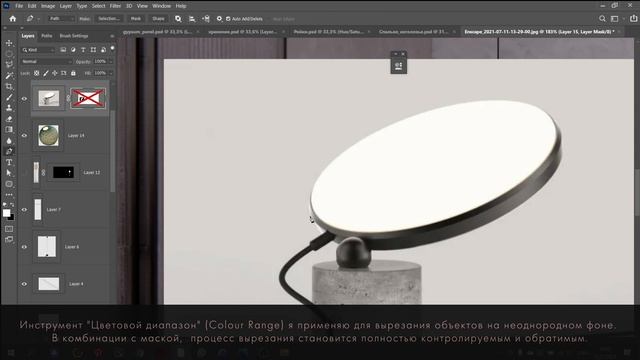Click the floating panel's properties icon
The height and width of the screenshot is (360, 640).
(398, 66)
